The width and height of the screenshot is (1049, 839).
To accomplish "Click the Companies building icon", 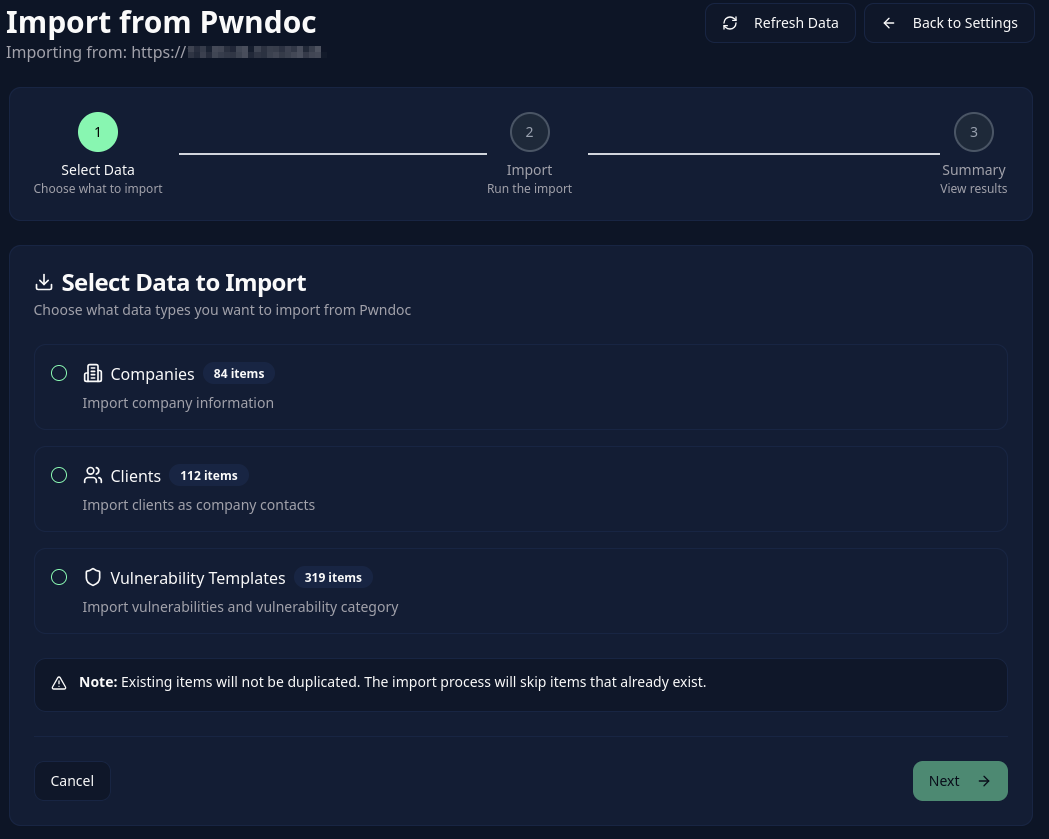I will click(93, 373).
